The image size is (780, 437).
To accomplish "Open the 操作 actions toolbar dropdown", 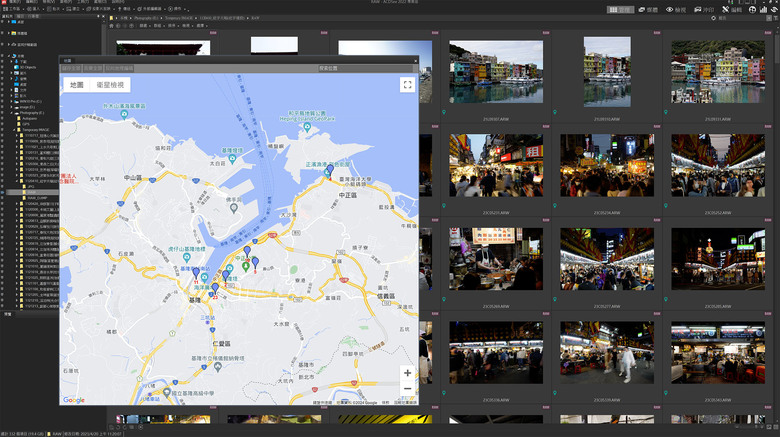I will point(177,9).
